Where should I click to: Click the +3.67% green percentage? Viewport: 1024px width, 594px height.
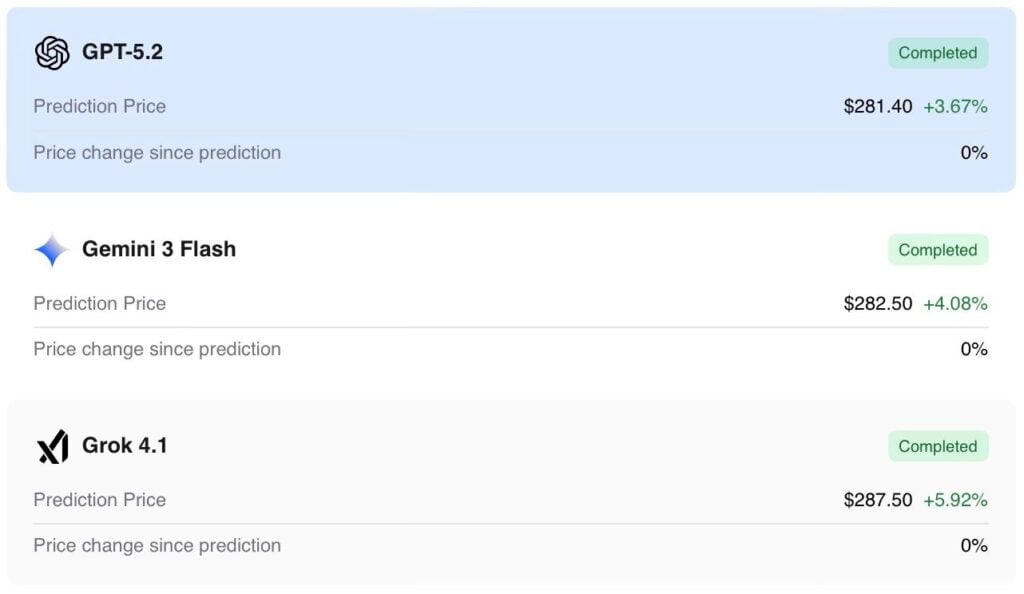click(955, 106)
